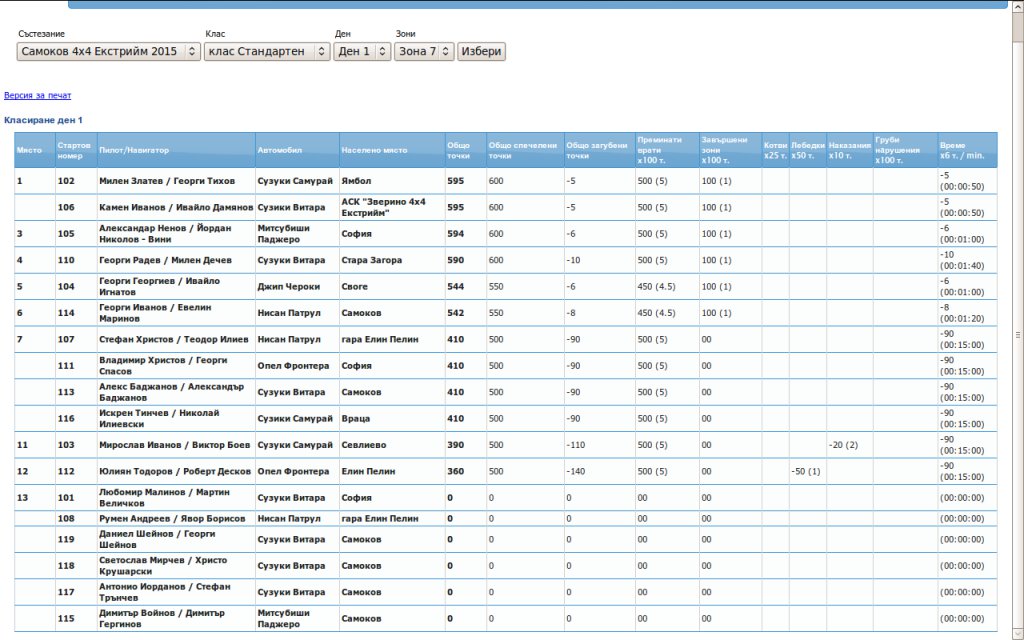1024x640 pixels.
Task: Click the Мирослав Иванов / Виктор Боев entry
Action: [x=175, y=445]
